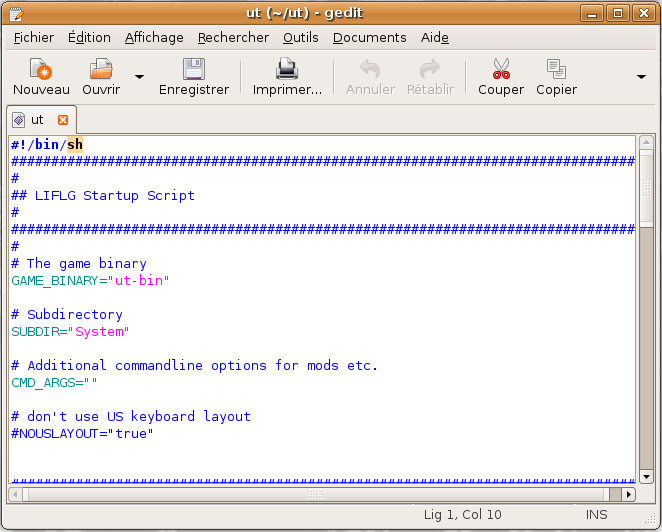The width and height of the screenshot is (662, 532).
Task: Open the Affichage menu
Action: pos(154,37)
